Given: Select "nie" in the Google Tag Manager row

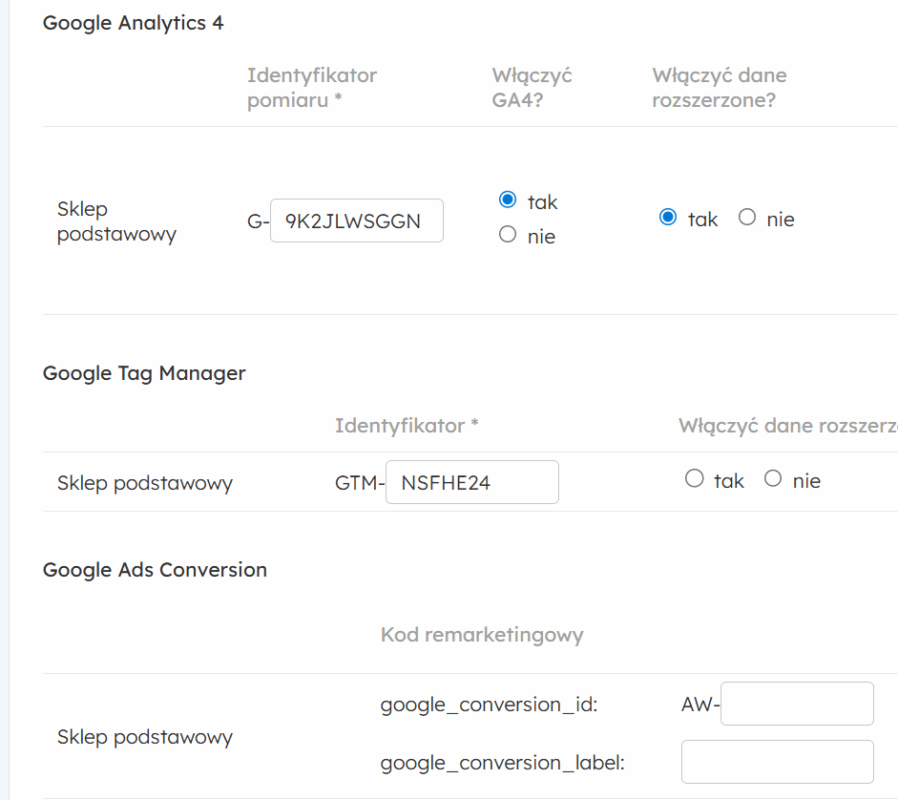Looking at the screenshot, I should pos(773,480).
